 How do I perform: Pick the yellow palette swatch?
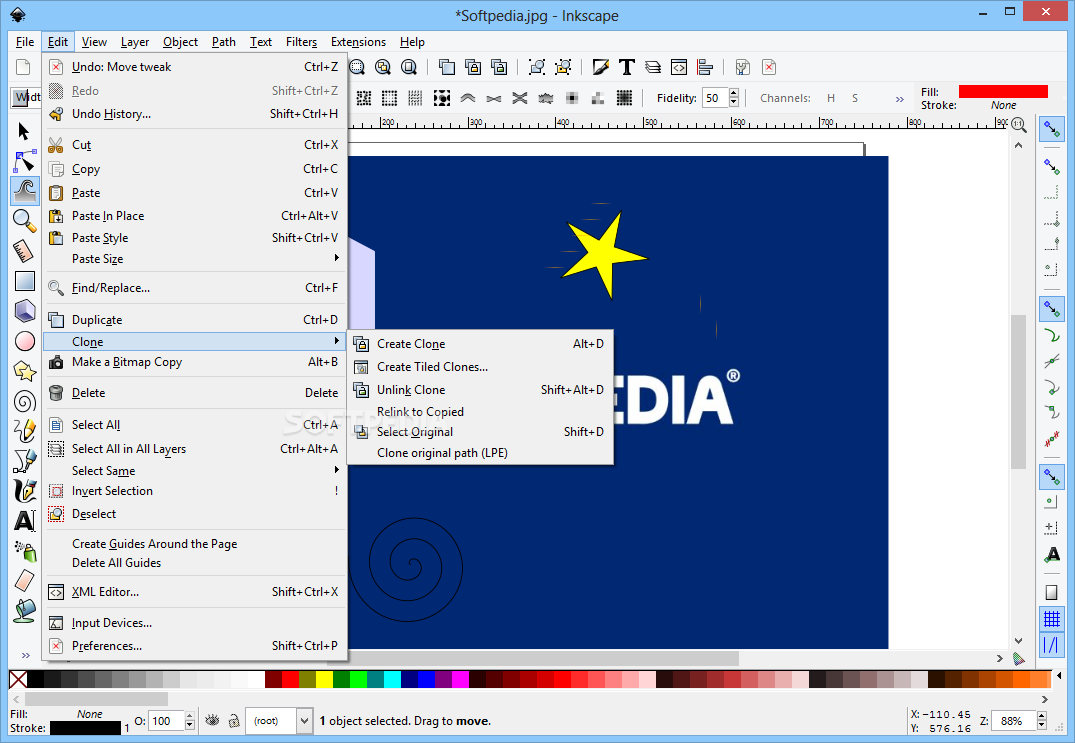click(x=324, y=679)
